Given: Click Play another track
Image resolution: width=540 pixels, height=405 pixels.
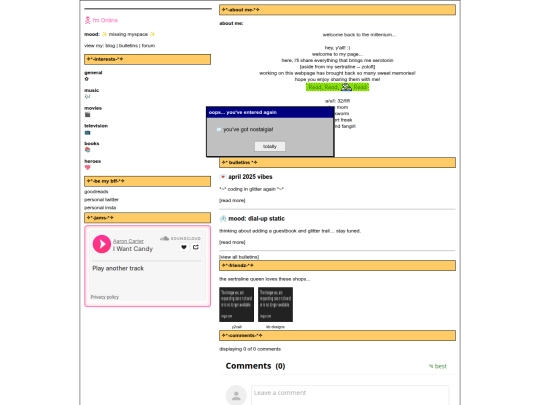Looking at the screenshot, I should tap(118, 268).
